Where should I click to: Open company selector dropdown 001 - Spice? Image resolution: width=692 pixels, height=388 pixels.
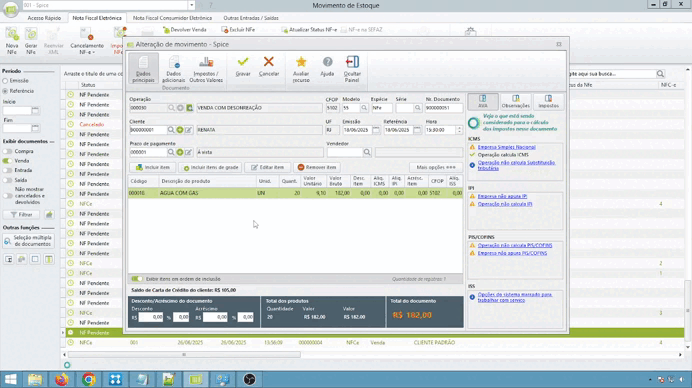191,5
